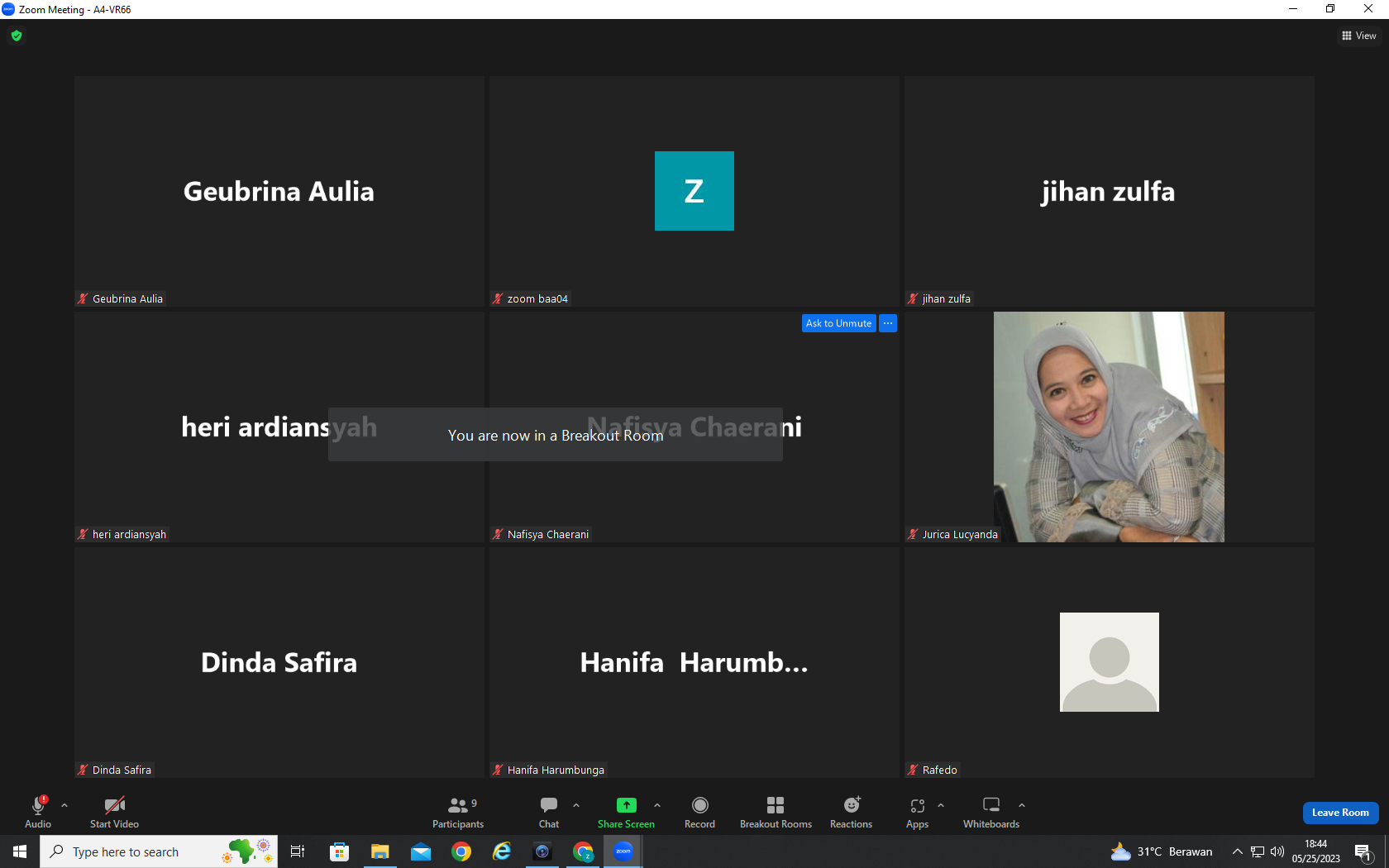
Task: Open the Reactions smiley icon
Action: coord(852,805)
